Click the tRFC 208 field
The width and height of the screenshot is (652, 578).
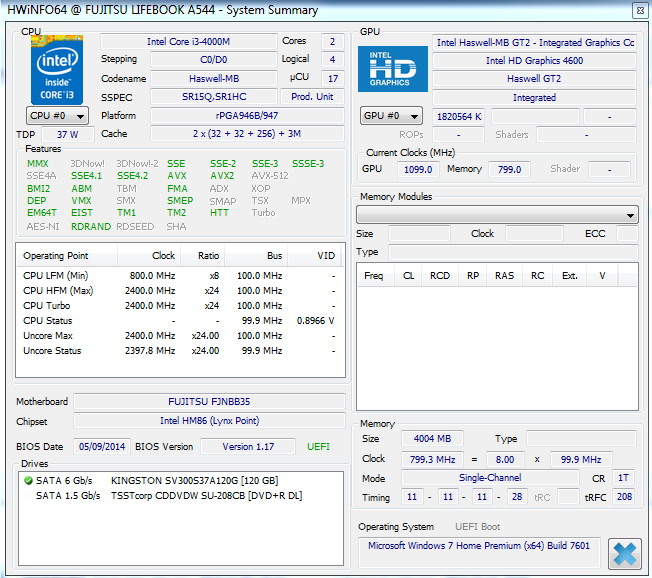click(x=623, y=496)
